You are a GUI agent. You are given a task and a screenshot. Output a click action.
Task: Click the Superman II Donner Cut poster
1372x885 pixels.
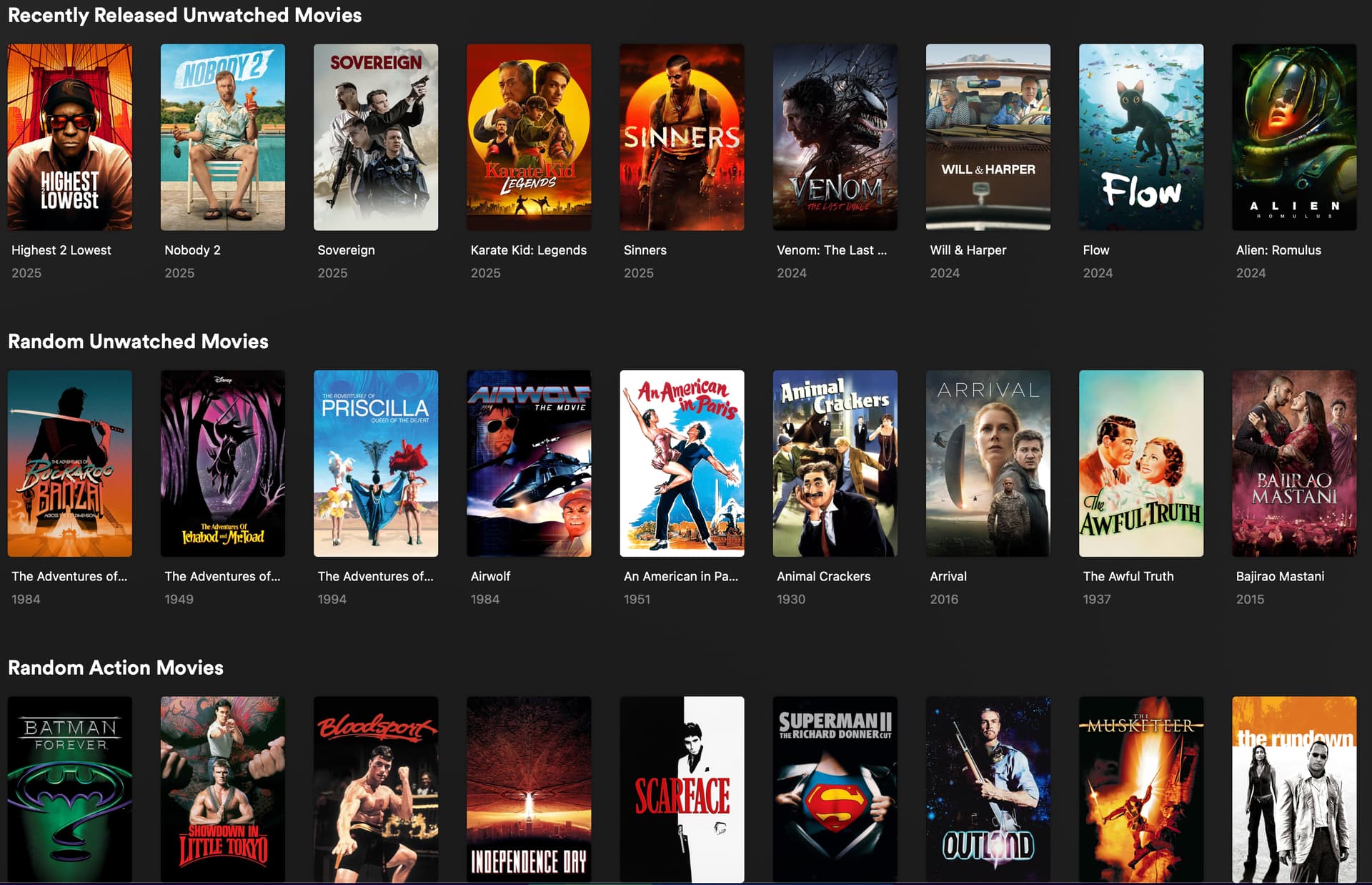click(835, 789)
